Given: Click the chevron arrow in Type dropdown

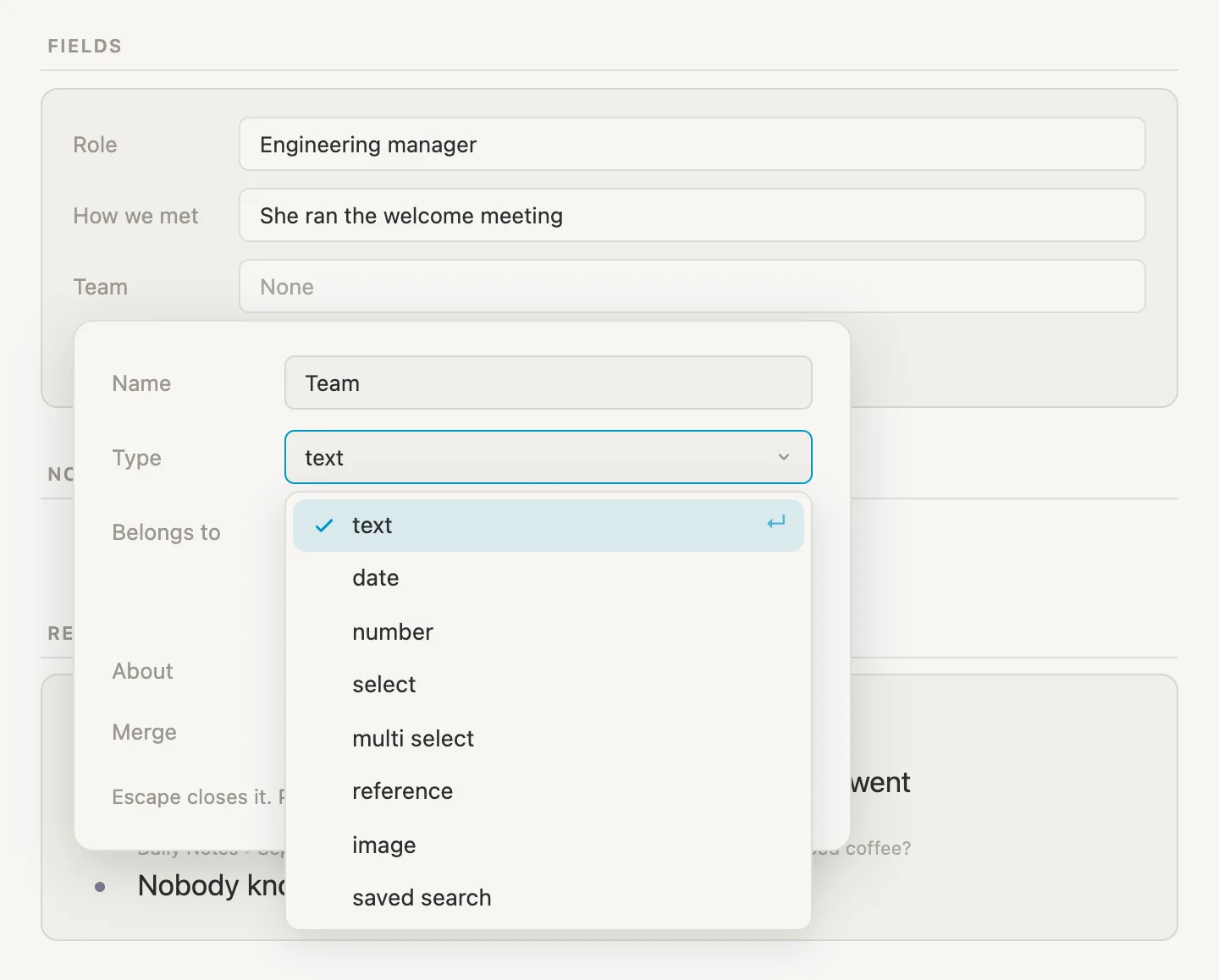Looking at the screenshot, I should [x=784, y=457].
